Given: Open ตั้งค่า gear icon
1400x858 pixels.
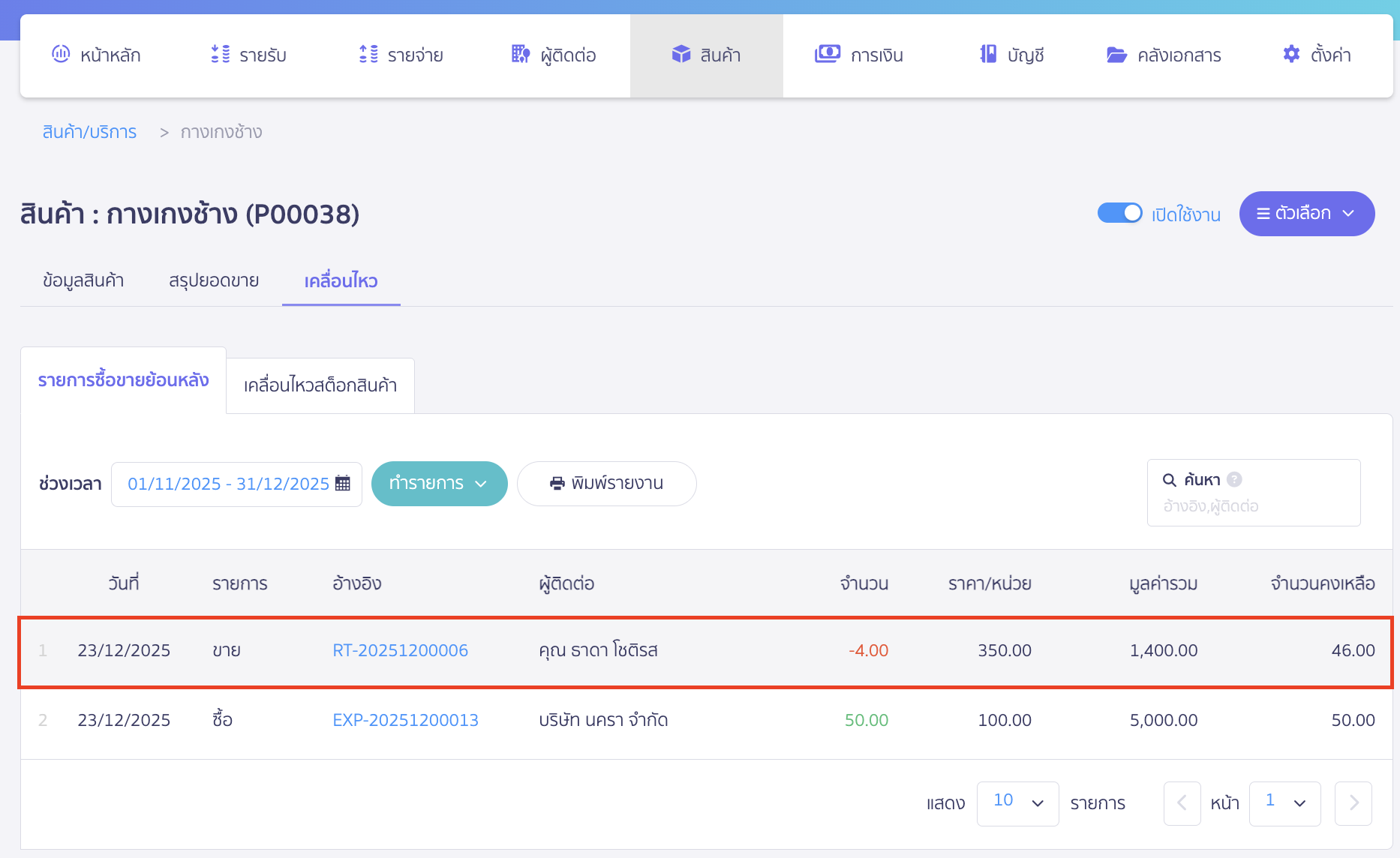Looking at the screenshot, I should click(x=1291, y=54).
